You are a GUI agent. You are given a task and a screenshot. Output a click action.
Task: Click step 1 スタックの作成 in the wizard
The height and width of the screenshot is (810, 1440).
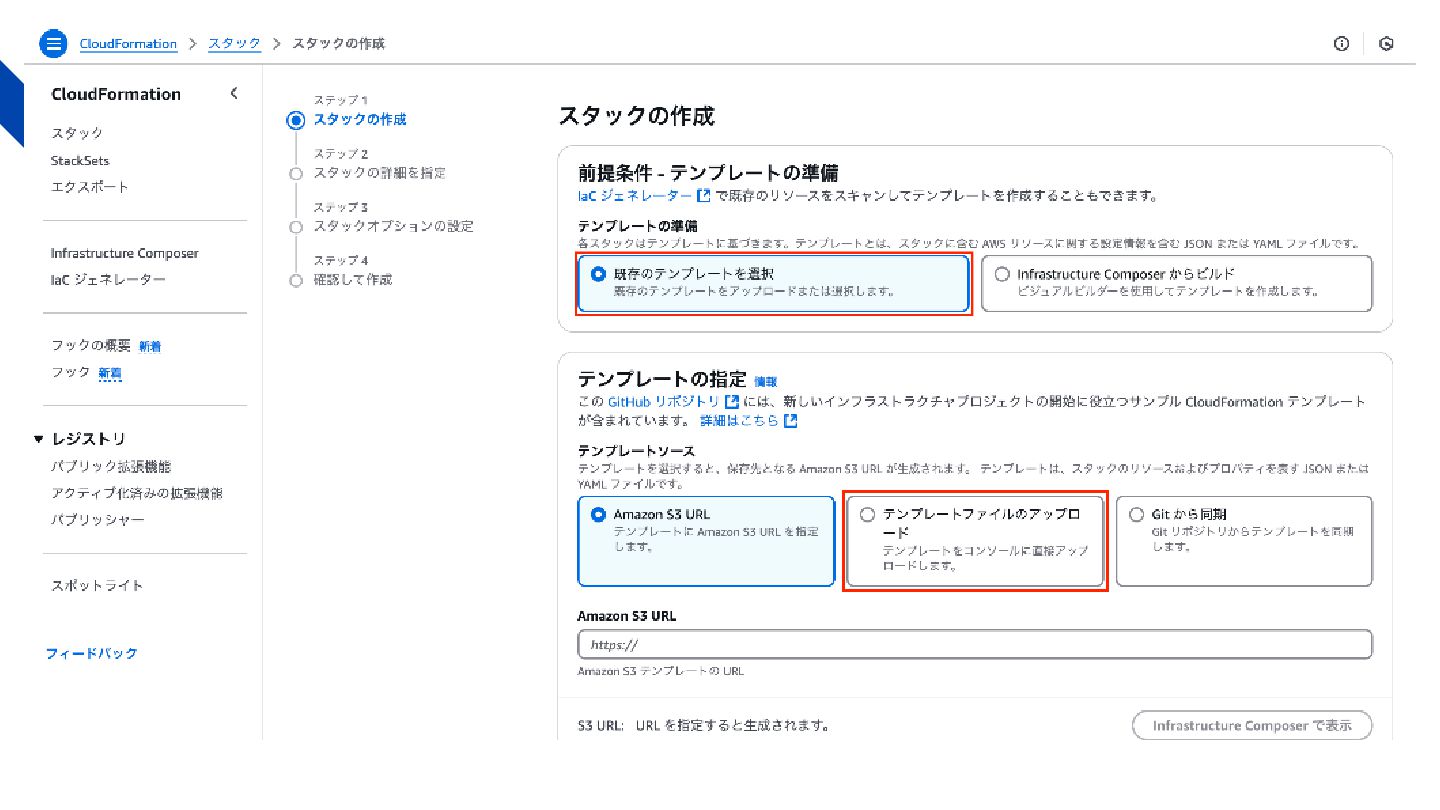click(360, 119)
